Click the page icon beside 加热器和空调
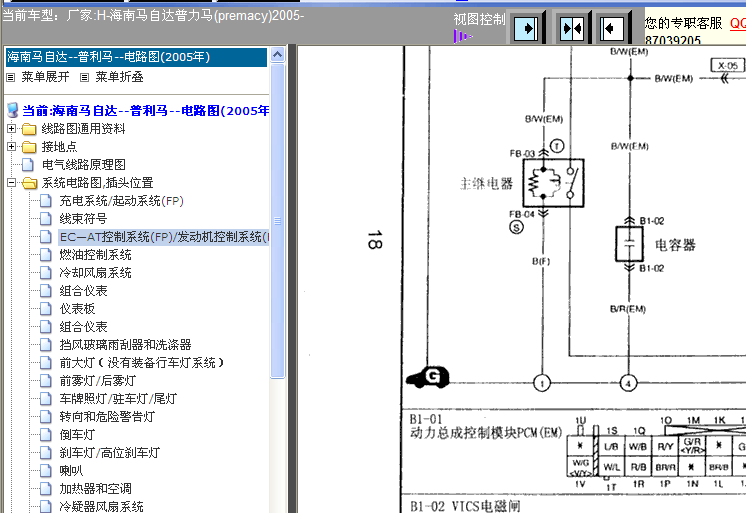The height and width of the screenshot is (513, 746). click(46, 489)
